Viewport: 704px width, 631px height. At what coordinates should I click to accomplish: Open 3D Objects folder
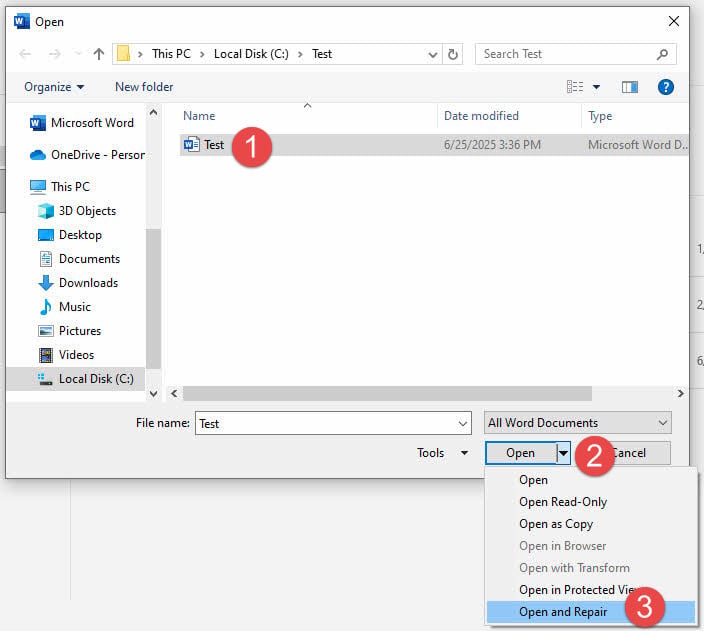[x=77, y=211]
